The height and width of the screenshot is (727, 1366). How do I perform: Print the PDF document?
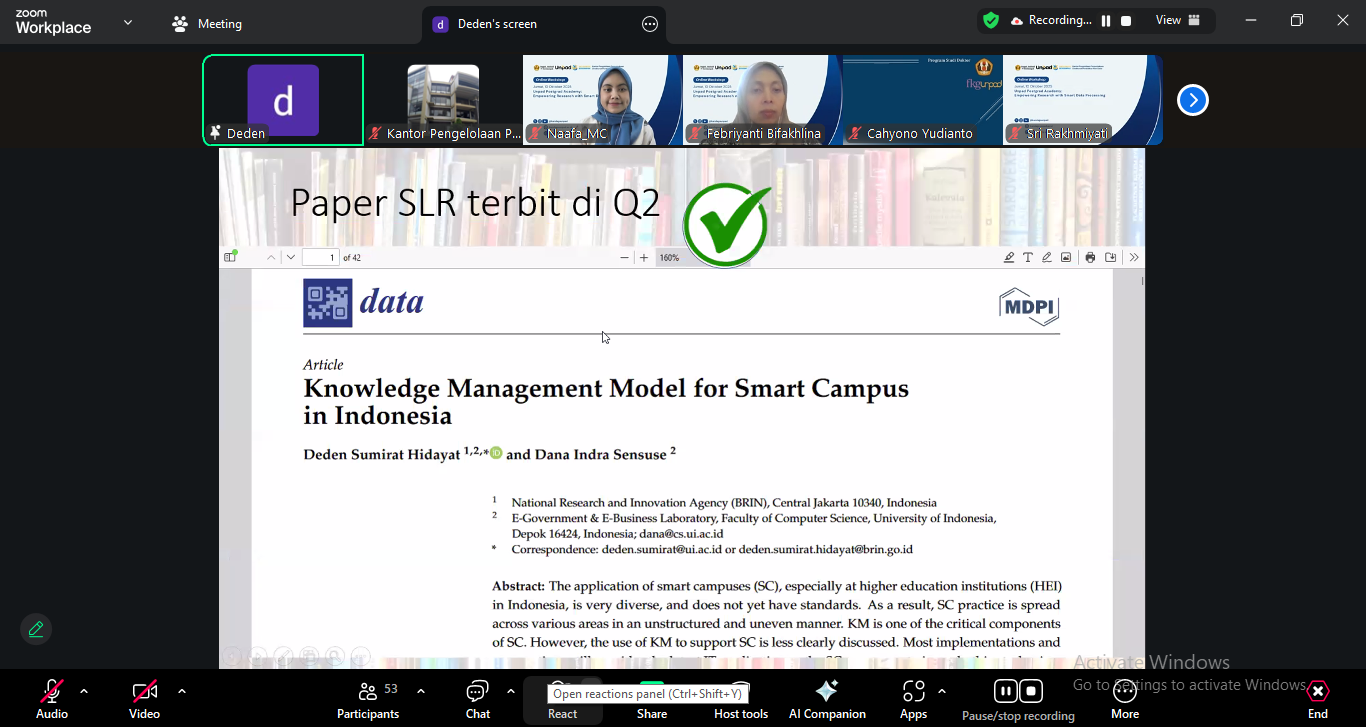point(1091,257)
